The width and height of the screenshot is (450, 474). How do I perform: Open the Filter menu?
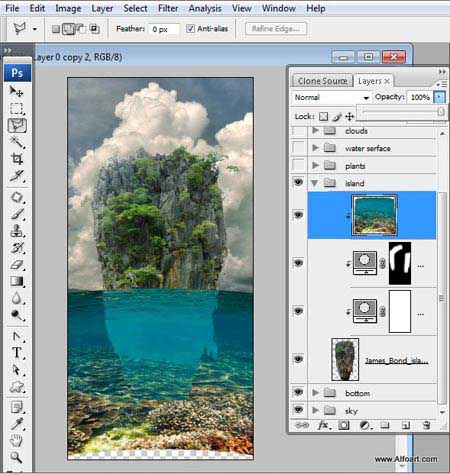[168, 8]
